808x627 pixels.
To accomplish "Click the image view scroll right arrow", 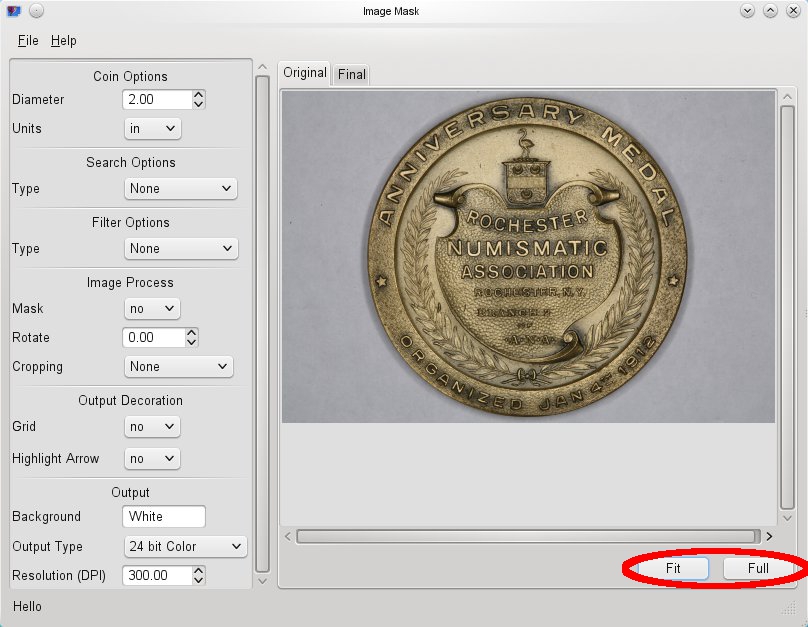I will coord(769,537).
